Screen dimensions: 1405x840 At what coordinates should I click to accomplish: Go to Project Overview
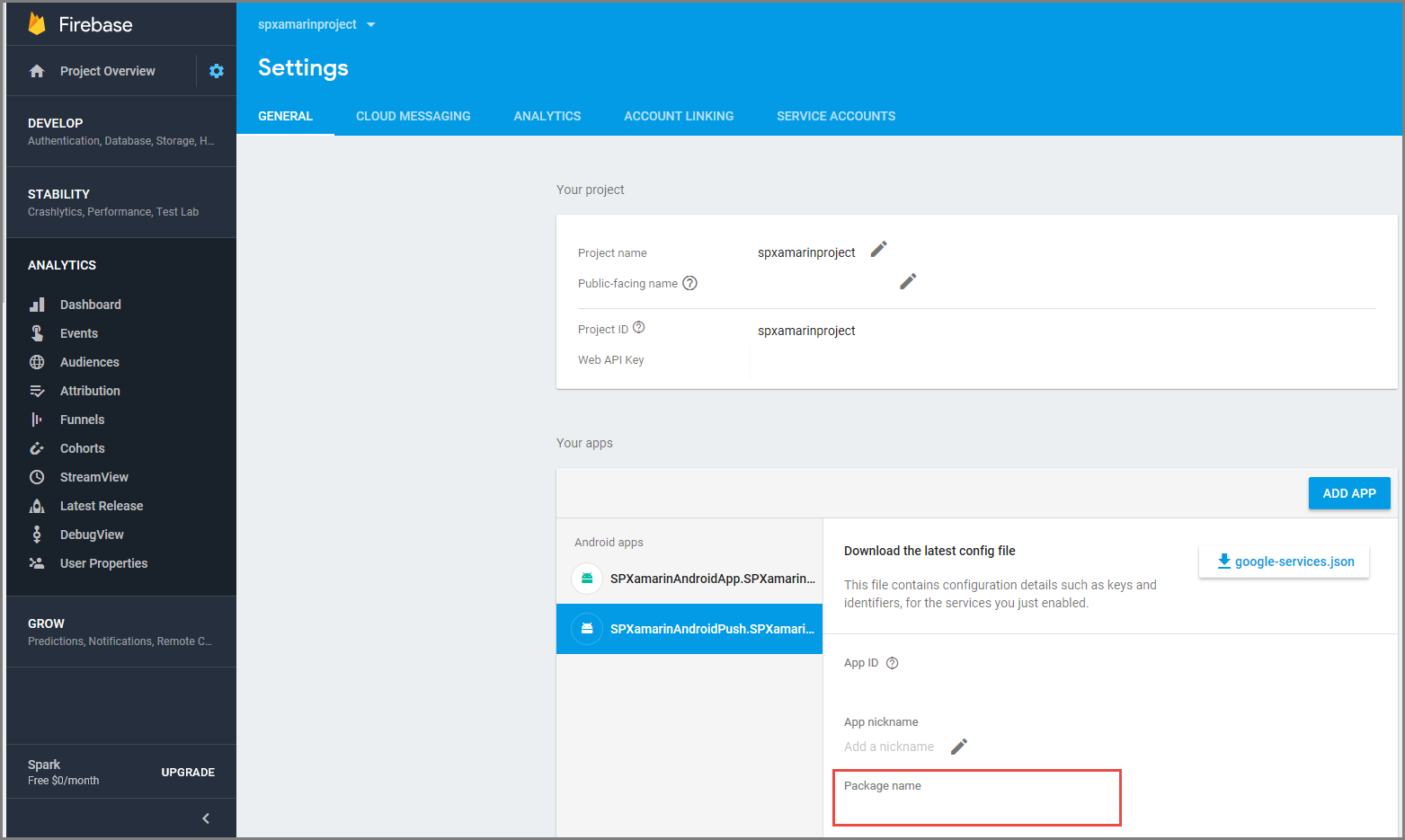(x=108, y=71)
